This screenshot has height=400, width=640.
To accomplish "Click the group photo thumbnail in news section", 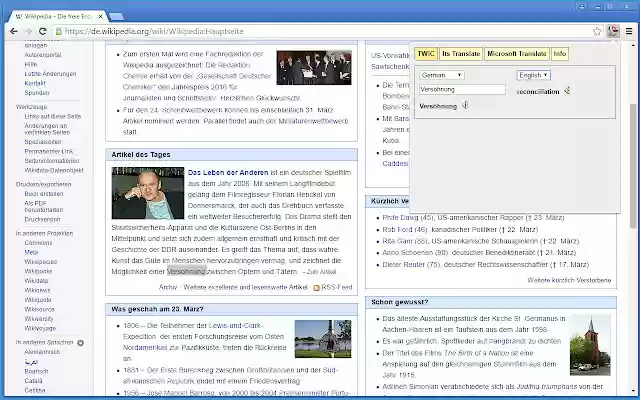I will 314,68.
